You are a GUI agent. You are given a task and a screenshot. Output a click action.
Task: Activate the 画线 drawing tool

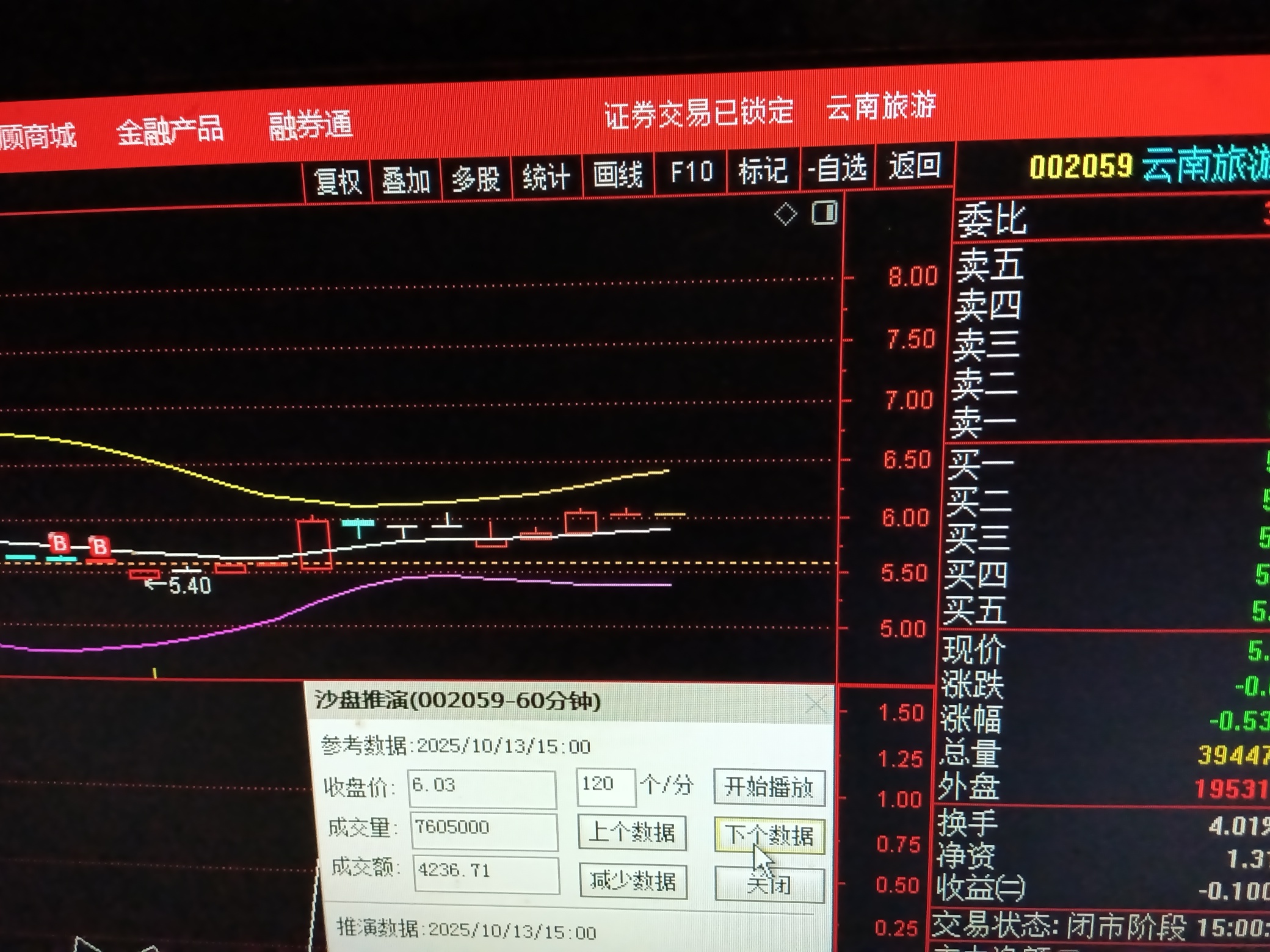click(617, 175)
